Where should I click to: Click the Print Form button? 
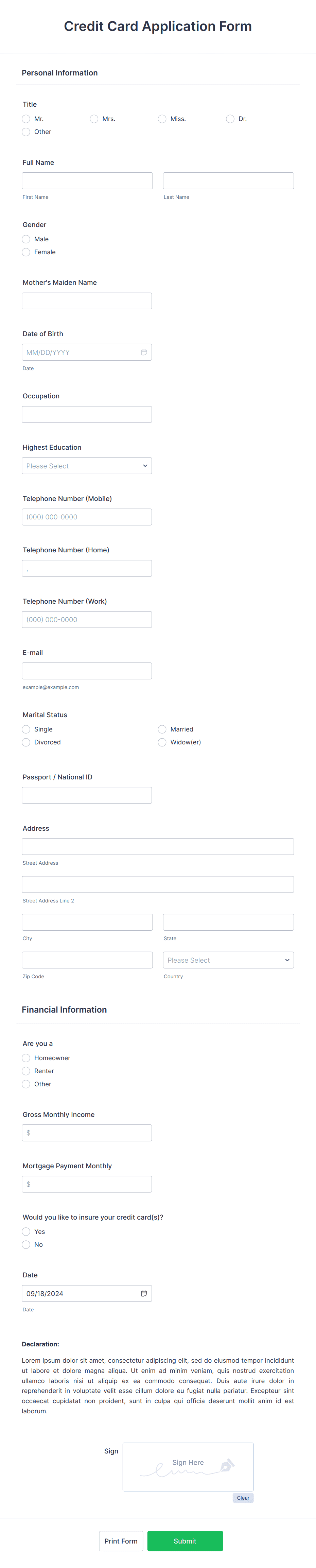tap(121, 1540)
